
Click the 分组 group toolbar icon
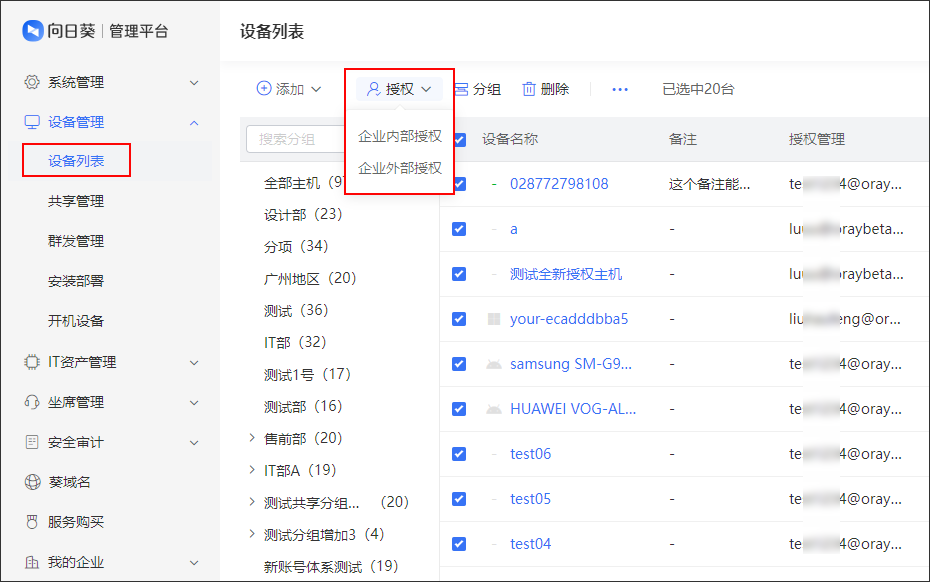coord(462,89)
